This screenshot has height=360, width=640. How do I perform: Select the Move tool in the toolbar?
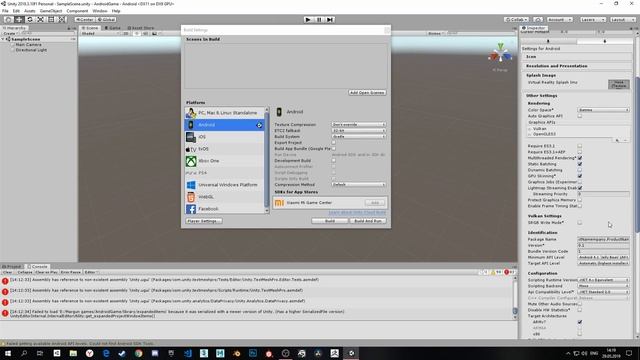click(19, 20)
